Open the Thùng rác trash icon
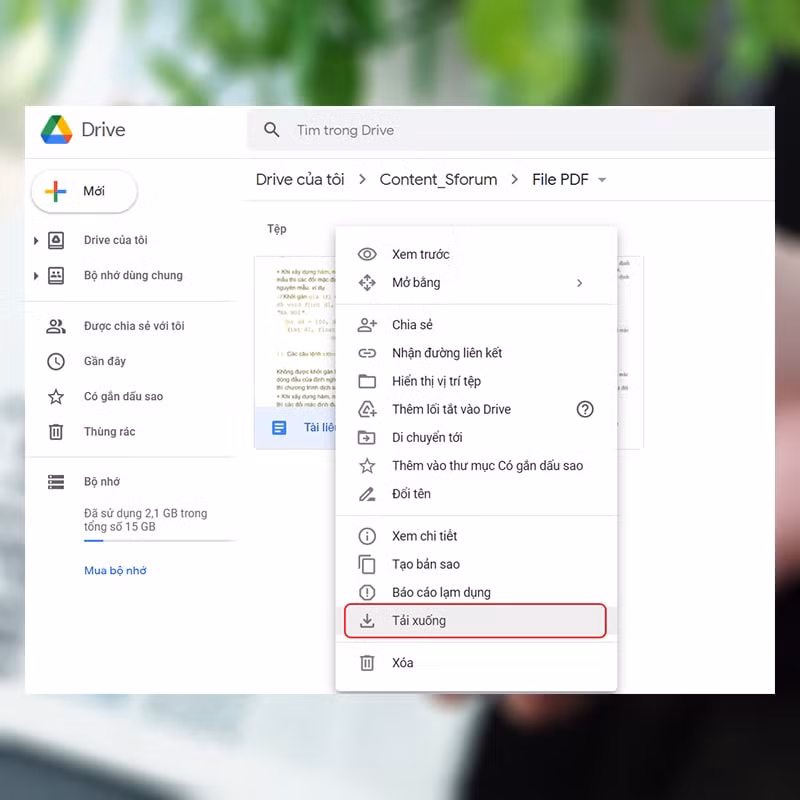The width and height of the screenshot is (800, 800). [56, 432]
